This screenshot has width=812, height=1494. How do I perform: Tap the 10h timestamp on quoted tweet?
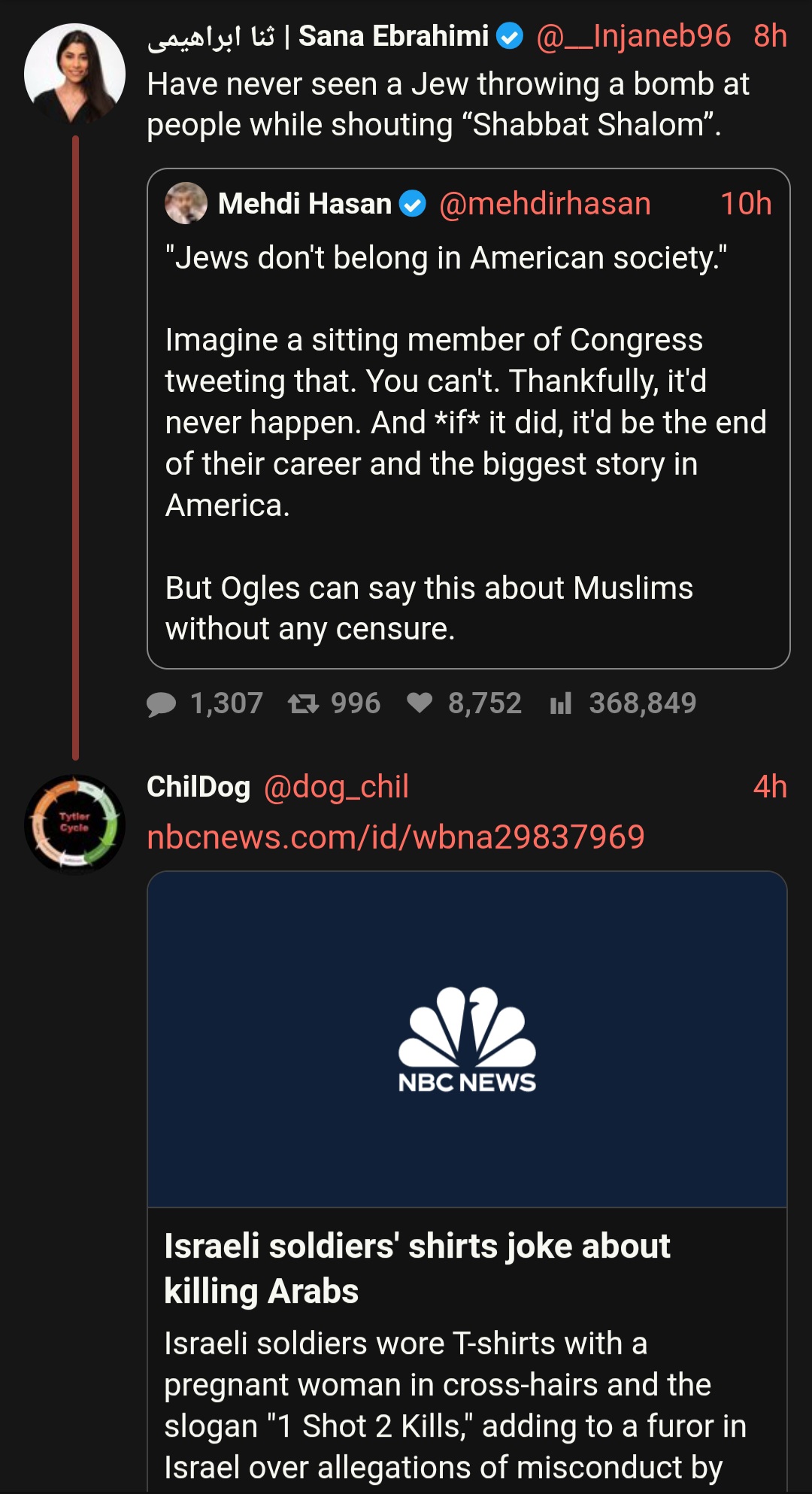click(x=746, y=204)
